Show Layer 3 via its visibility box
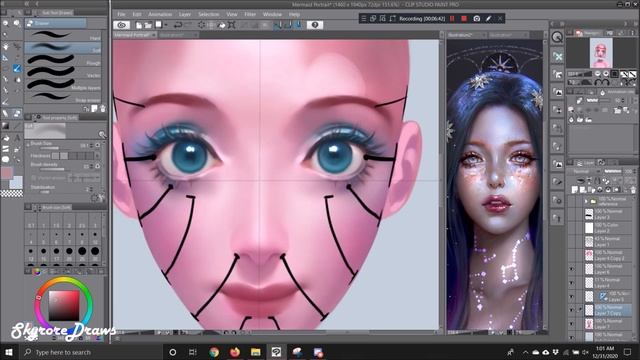 571,214
